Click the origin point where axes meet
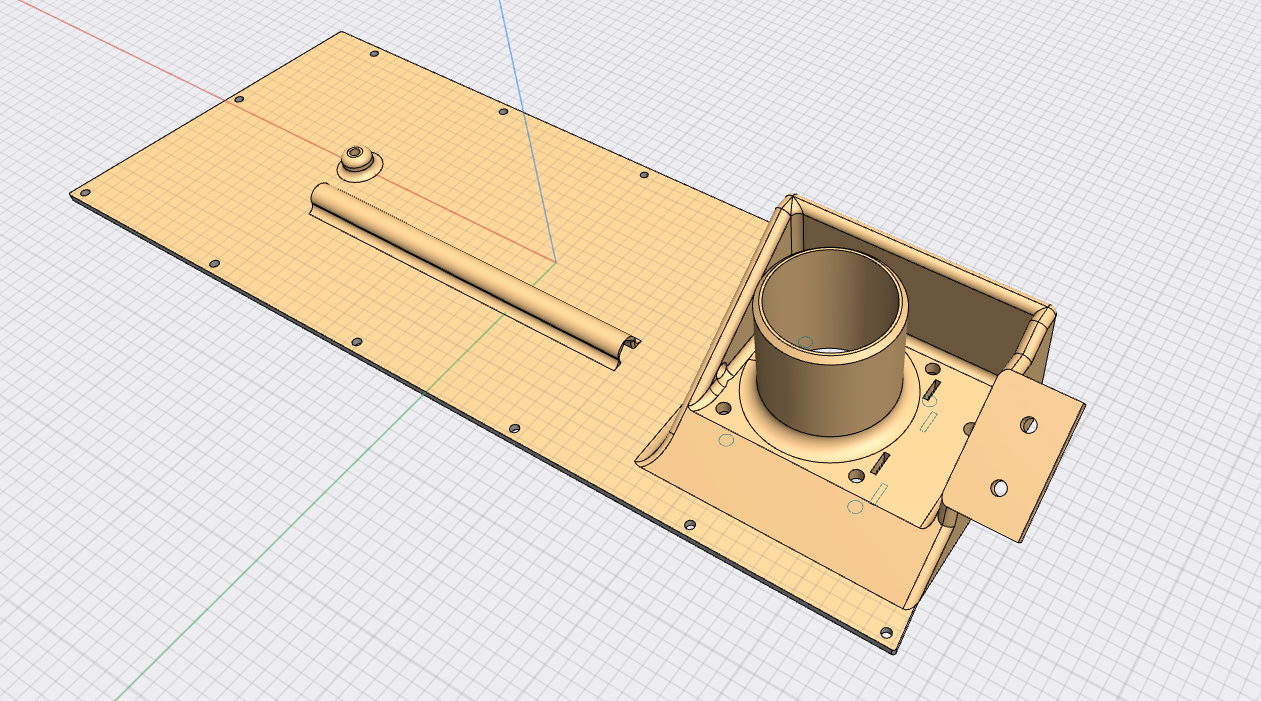Viewport: 1261px width, 701px height. coord(553,262)
